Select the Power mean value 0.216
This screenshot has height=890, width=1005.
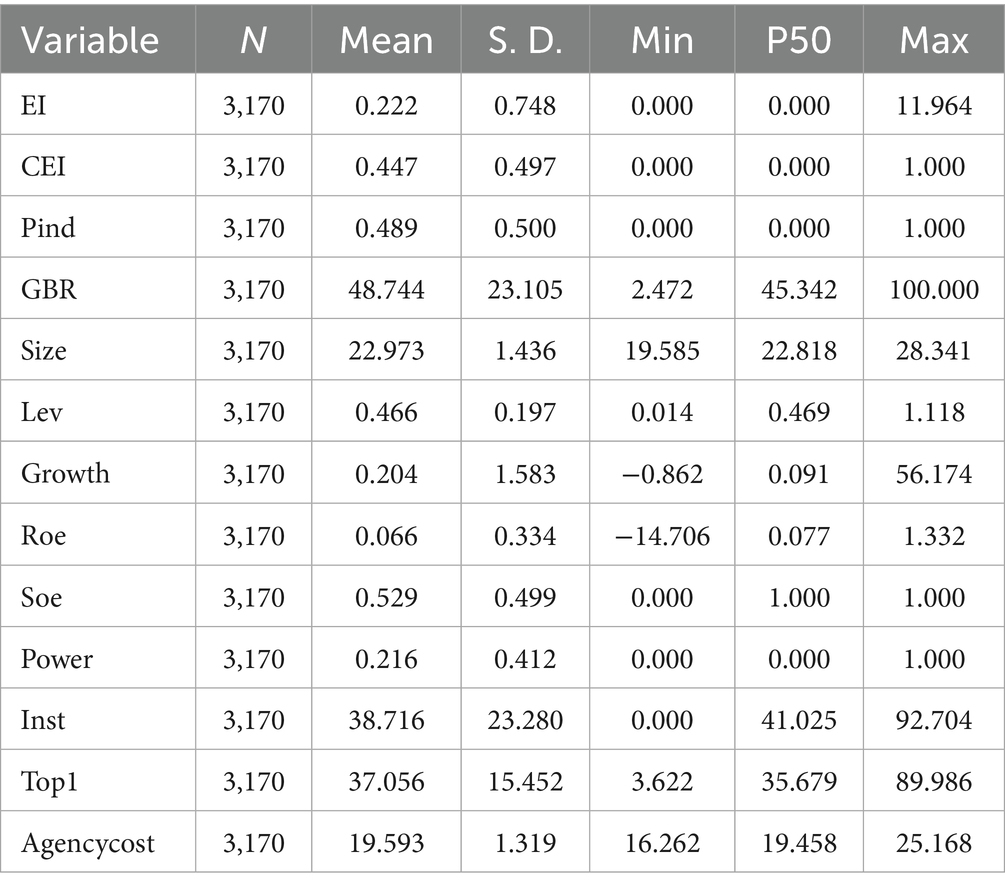386,659
